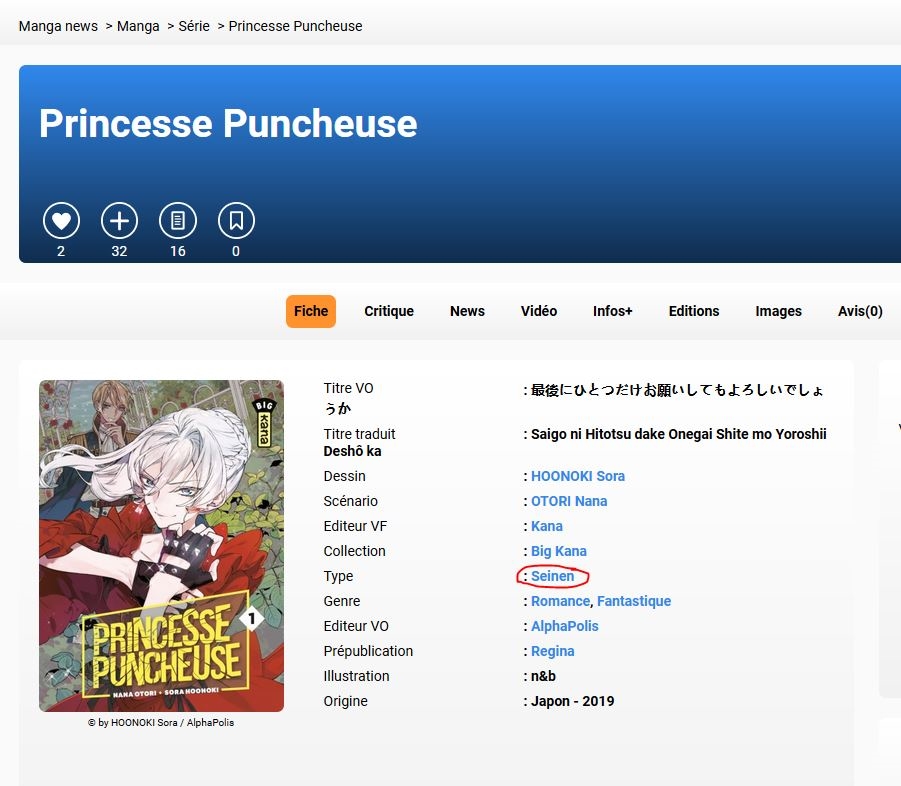Open the OTORI Nana author link
Screen dimensions: 901x786
pos(569,501)
